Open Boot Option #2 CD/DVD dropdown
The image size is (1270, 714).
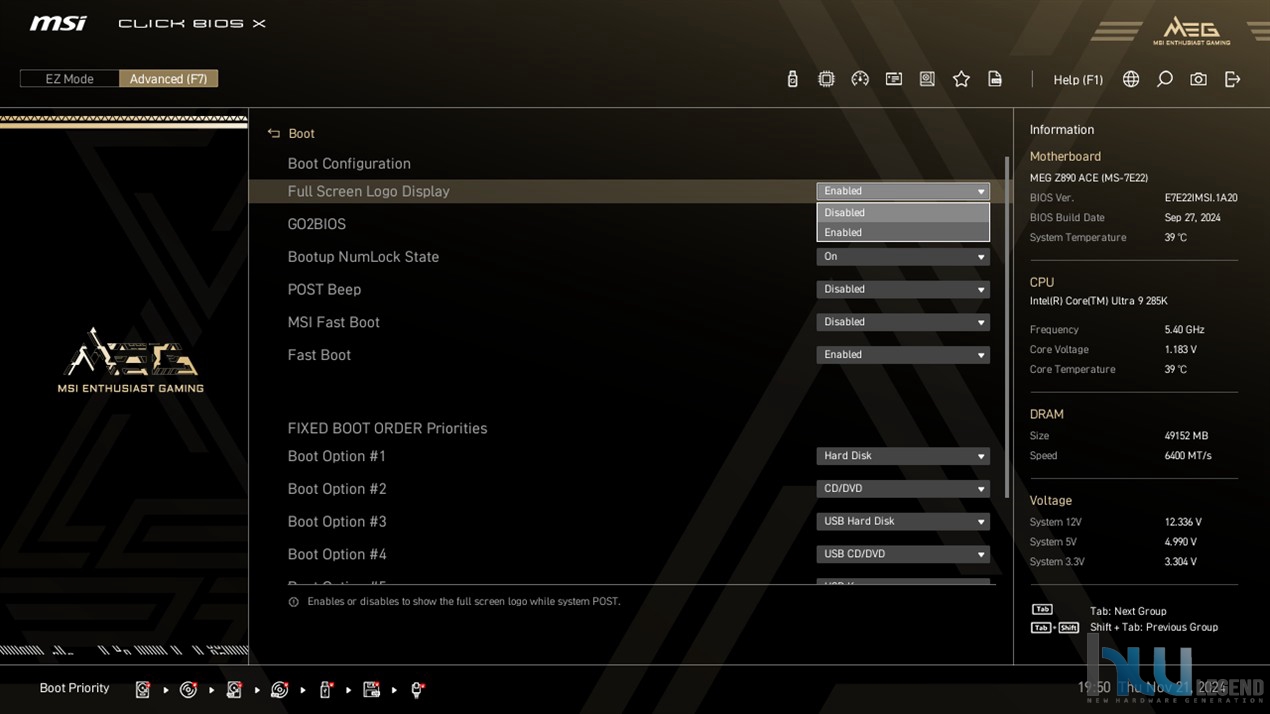(902, 489)
